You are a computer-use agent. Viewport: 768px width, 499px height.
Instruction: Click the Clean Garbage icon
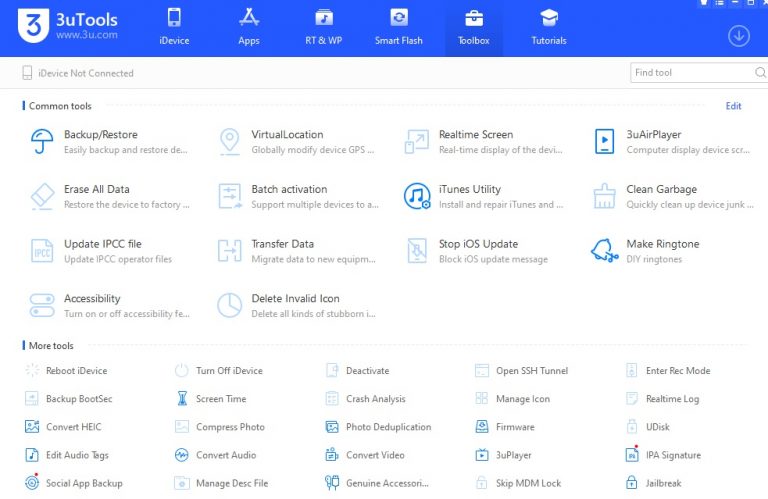pyautogui.click(x=604, y=196)
